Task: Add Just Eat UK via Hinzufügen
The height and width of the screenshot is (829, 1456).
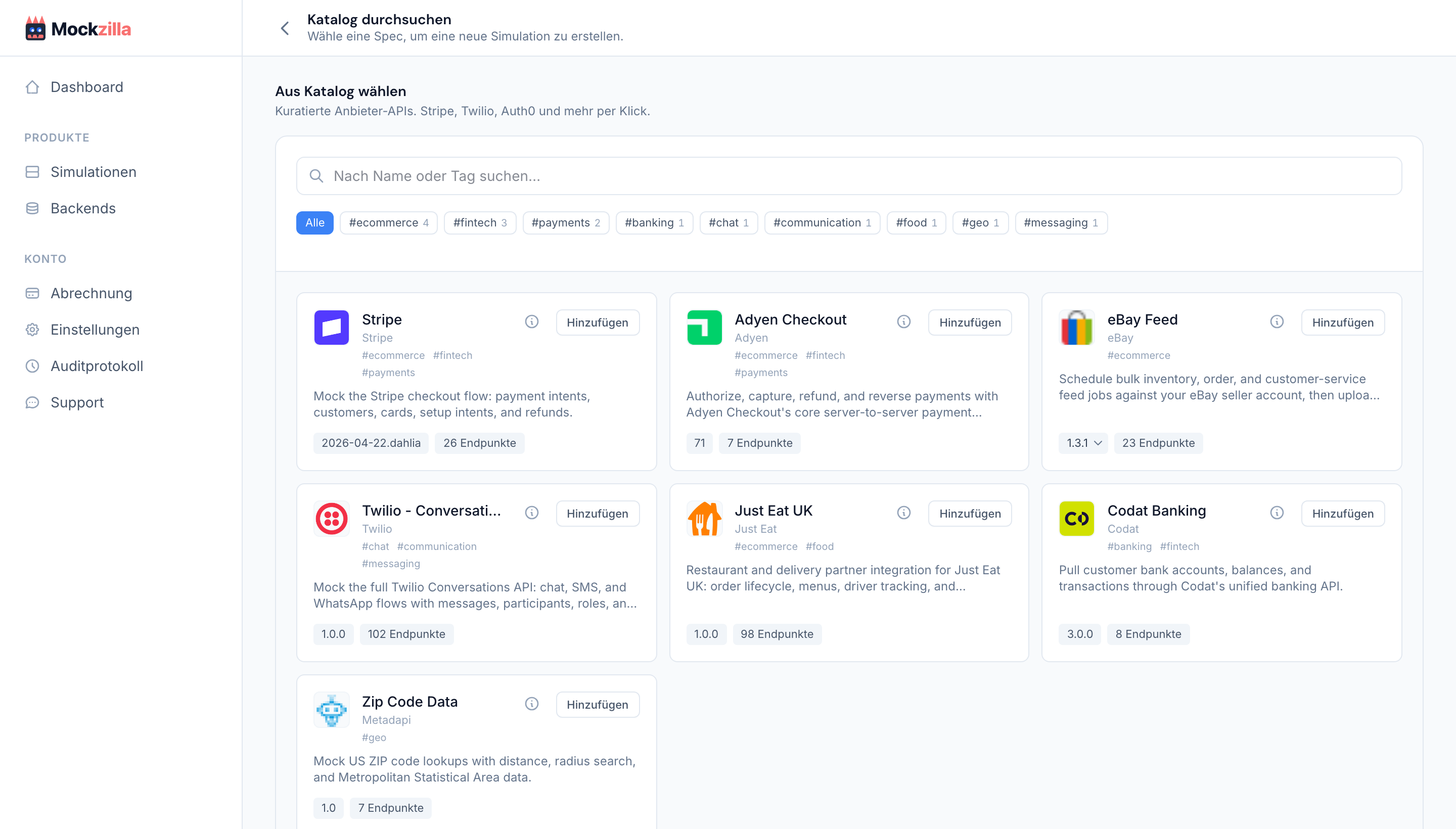Action: [x=970, y=514]
